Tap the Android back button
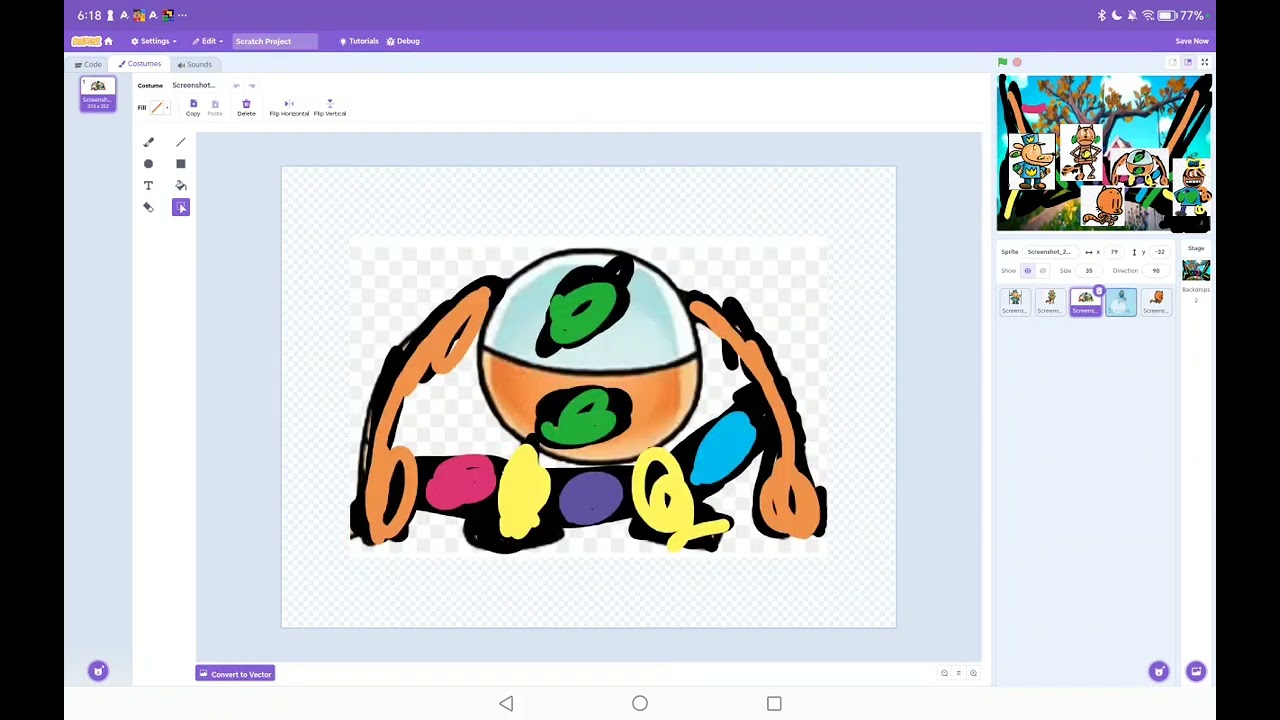The height and width of the screenshot is (720, 1280). [506, 704]
